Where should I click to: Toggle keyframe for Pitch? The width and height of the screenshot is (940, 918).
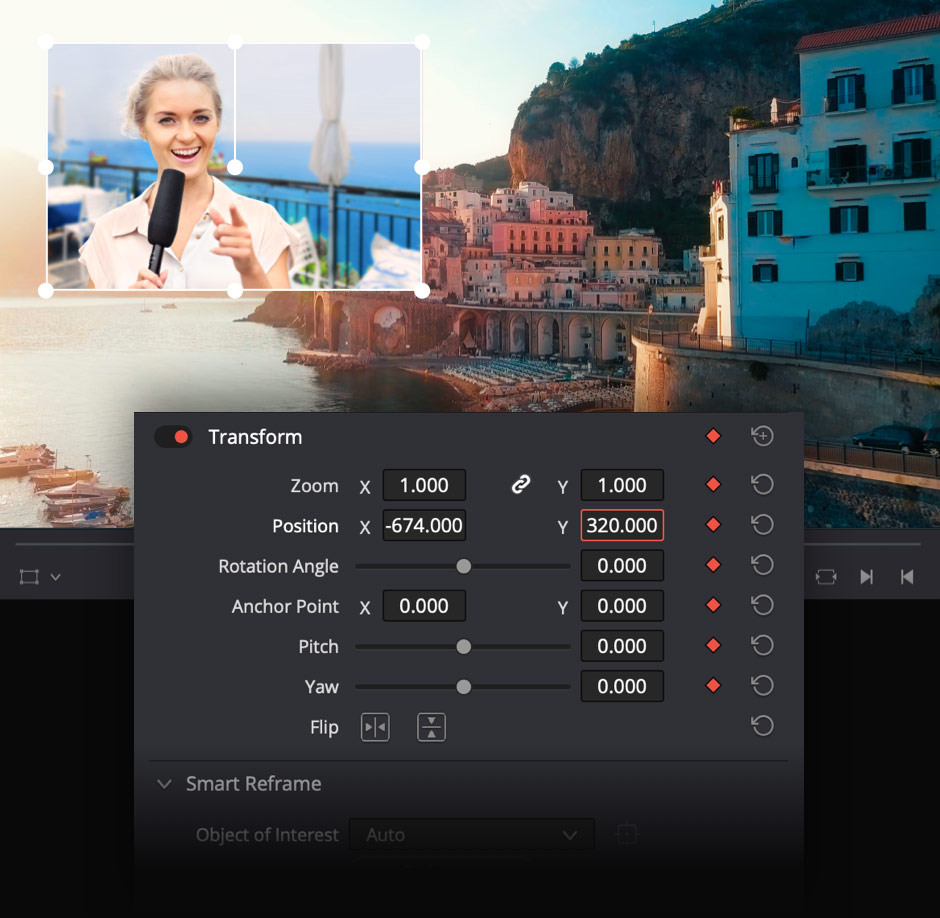(x=713, y=646)
